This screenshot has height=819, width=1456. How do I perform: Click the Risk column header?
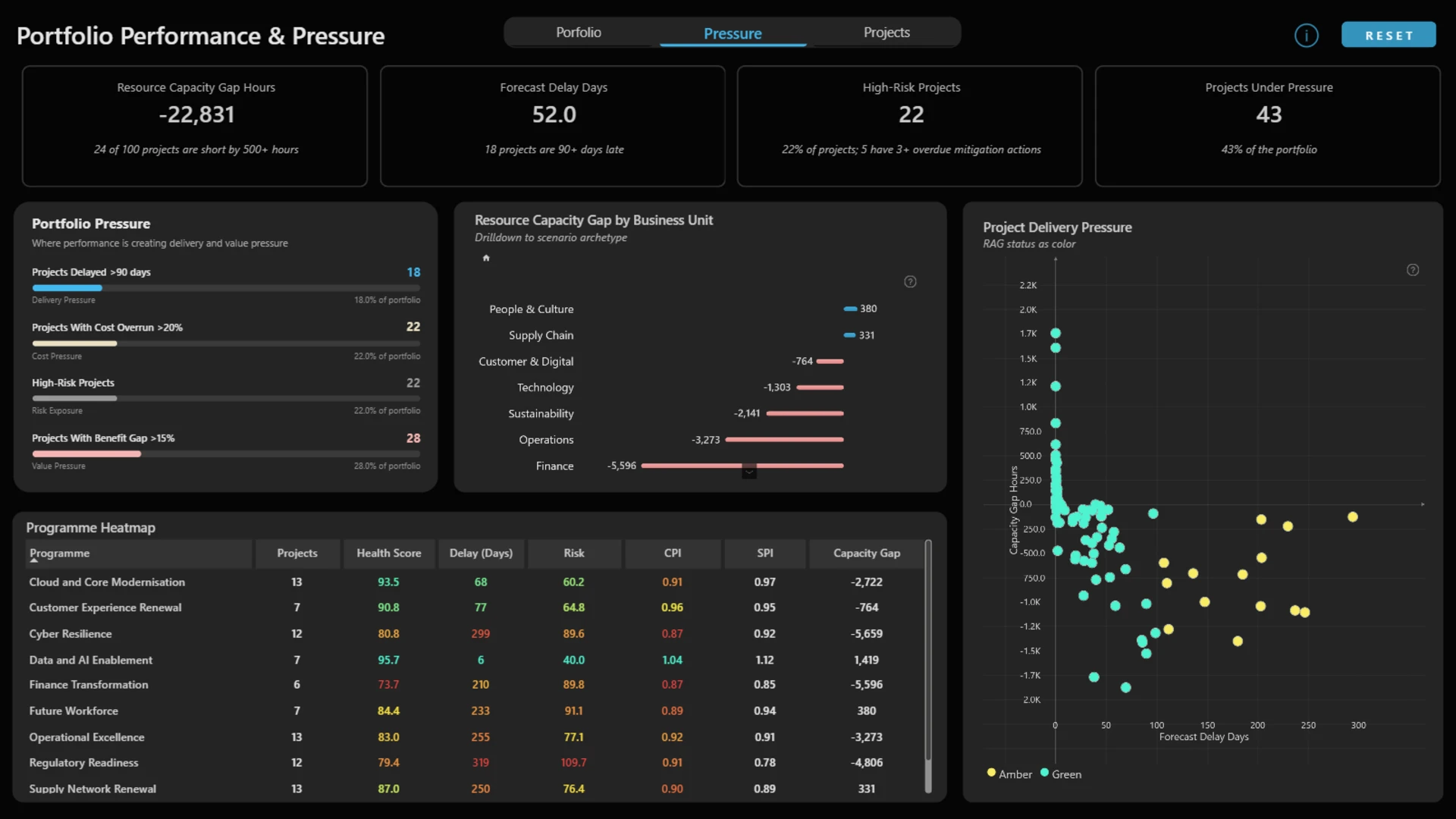[574, 554]
